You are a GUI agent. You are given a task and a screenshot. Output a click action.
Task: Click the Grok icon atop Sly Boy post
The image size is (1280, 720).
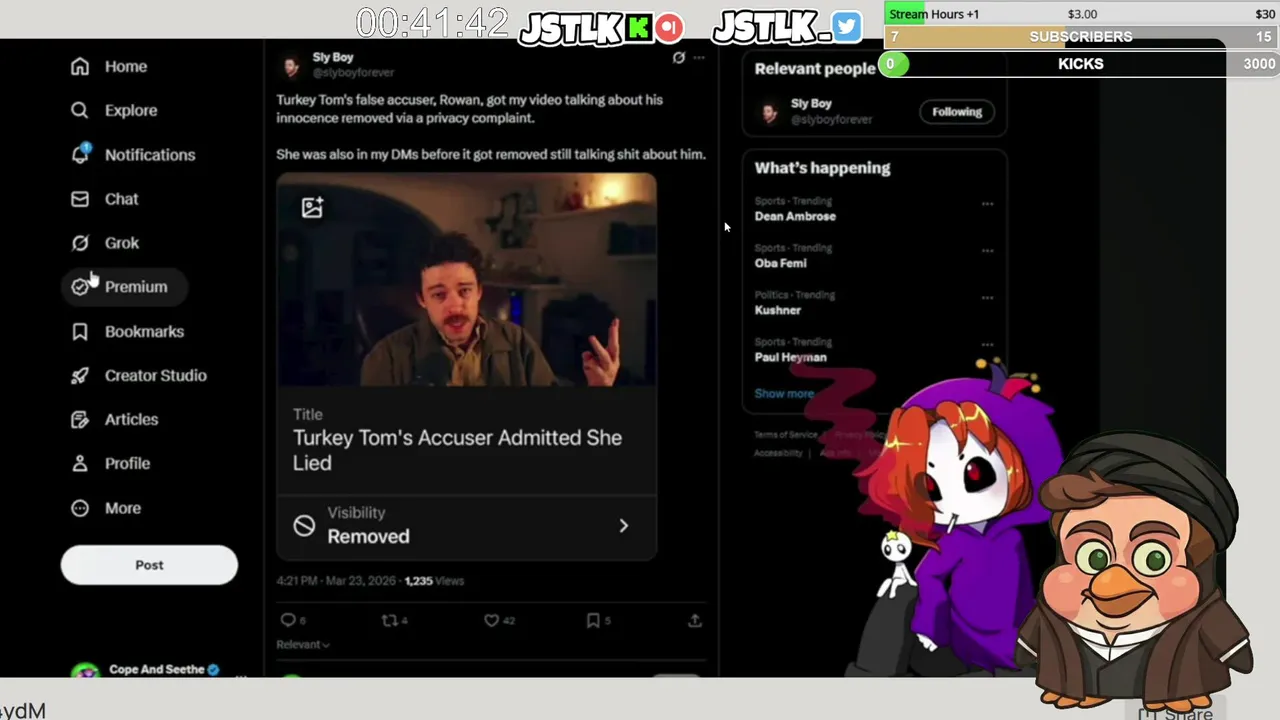[678, 58]
